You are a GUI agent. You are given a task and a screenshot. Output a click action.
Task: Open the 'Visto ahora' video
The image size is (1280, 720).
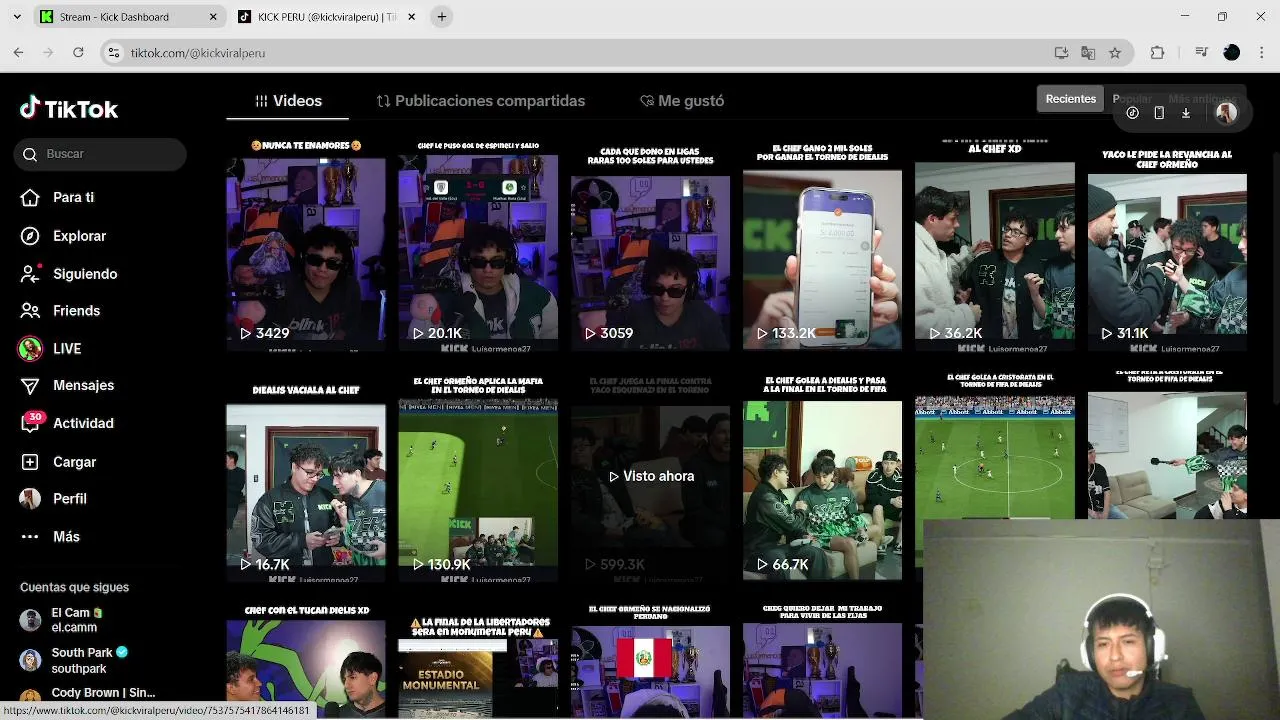coord(650,478)
